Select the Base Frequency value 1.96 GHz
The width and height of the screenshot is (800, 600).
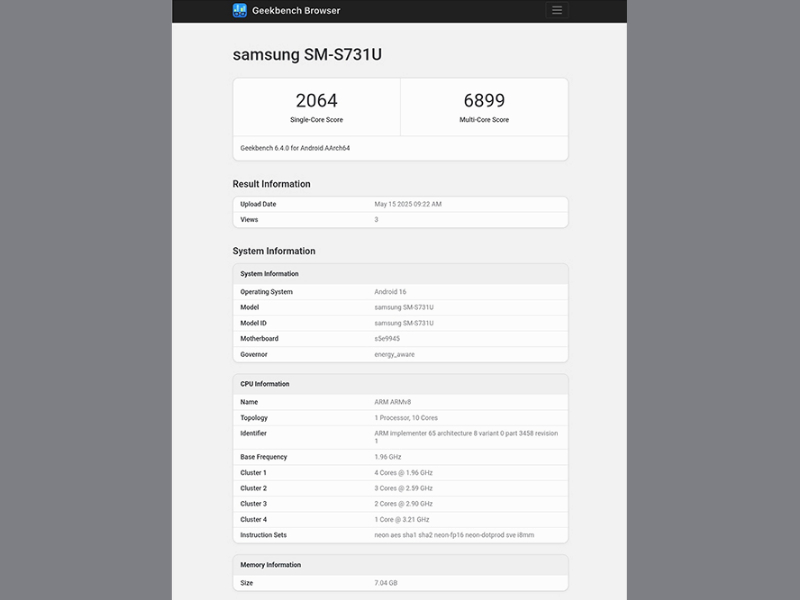[x=388, y=457]
